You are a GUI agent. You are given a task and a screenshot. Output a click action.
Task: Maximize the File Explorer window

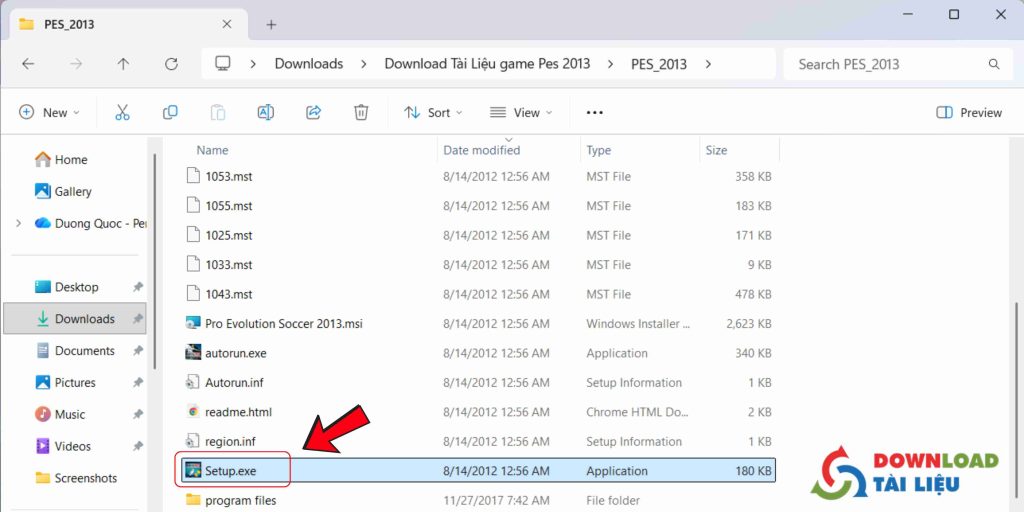point(954,14)
